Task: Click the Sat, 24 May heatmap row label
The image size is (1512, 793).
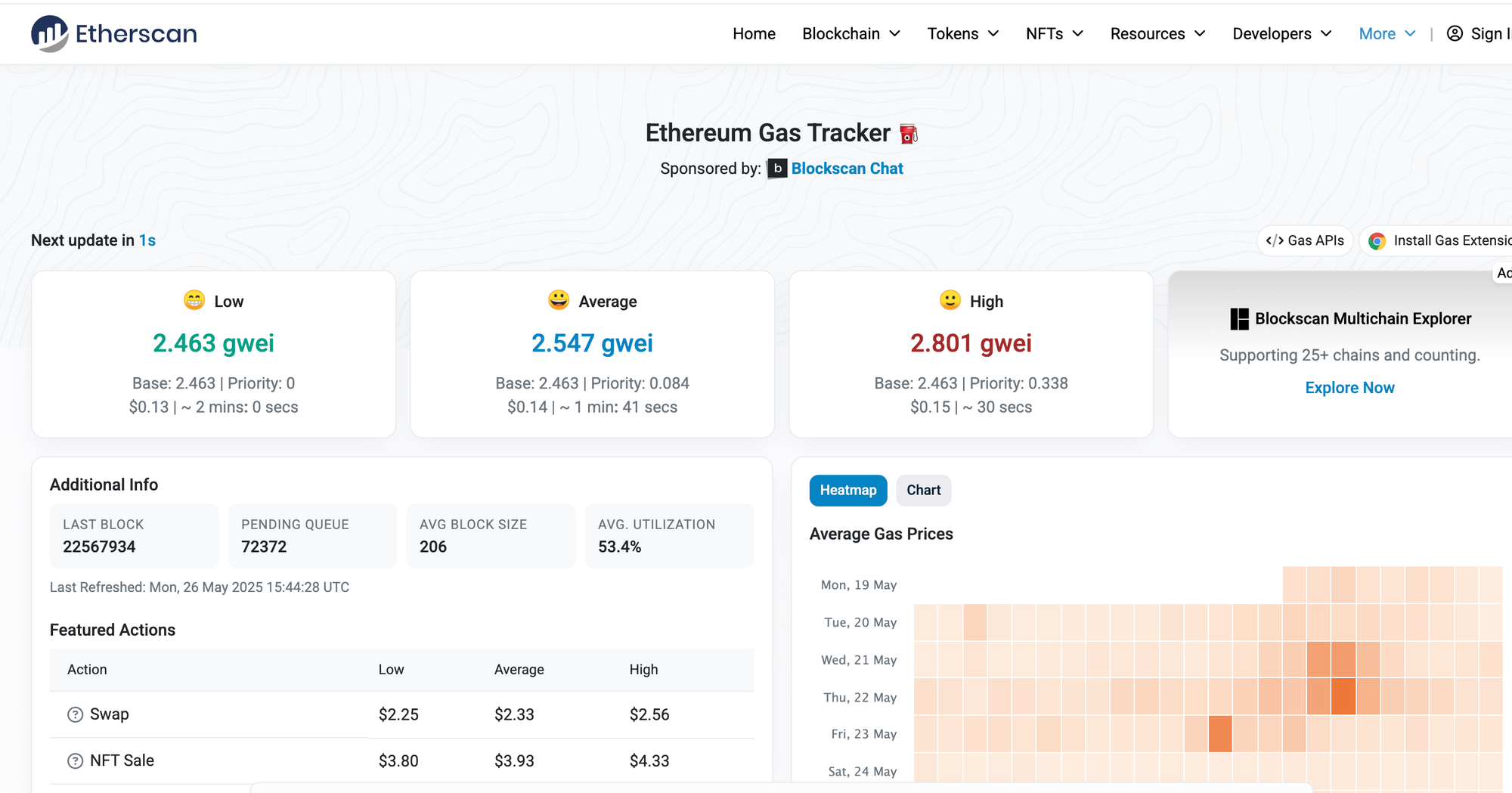Action: [x=863, y=772]
